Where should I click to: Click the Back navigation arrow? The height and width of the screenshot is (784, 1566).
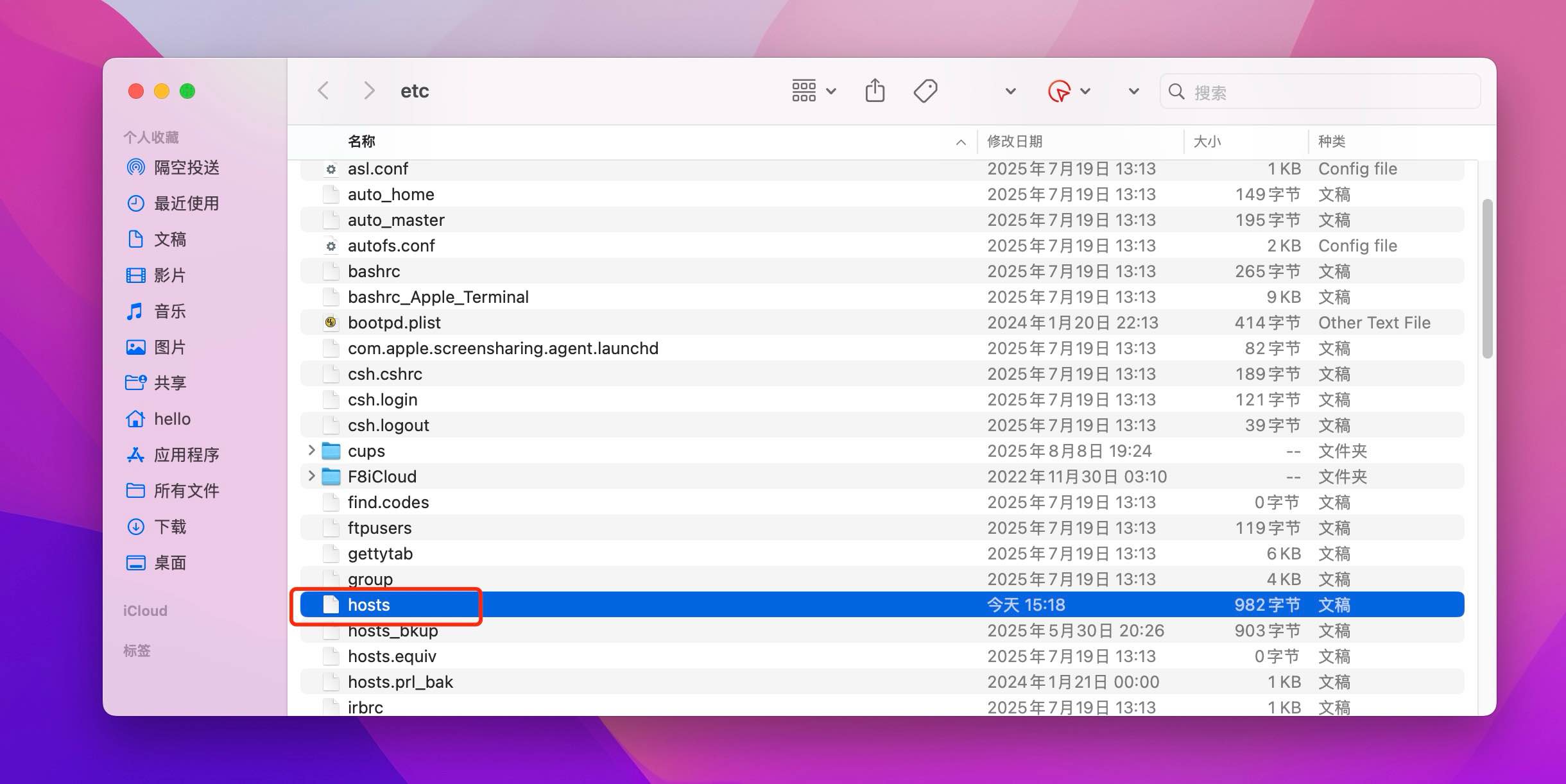(x=323, y=90)
